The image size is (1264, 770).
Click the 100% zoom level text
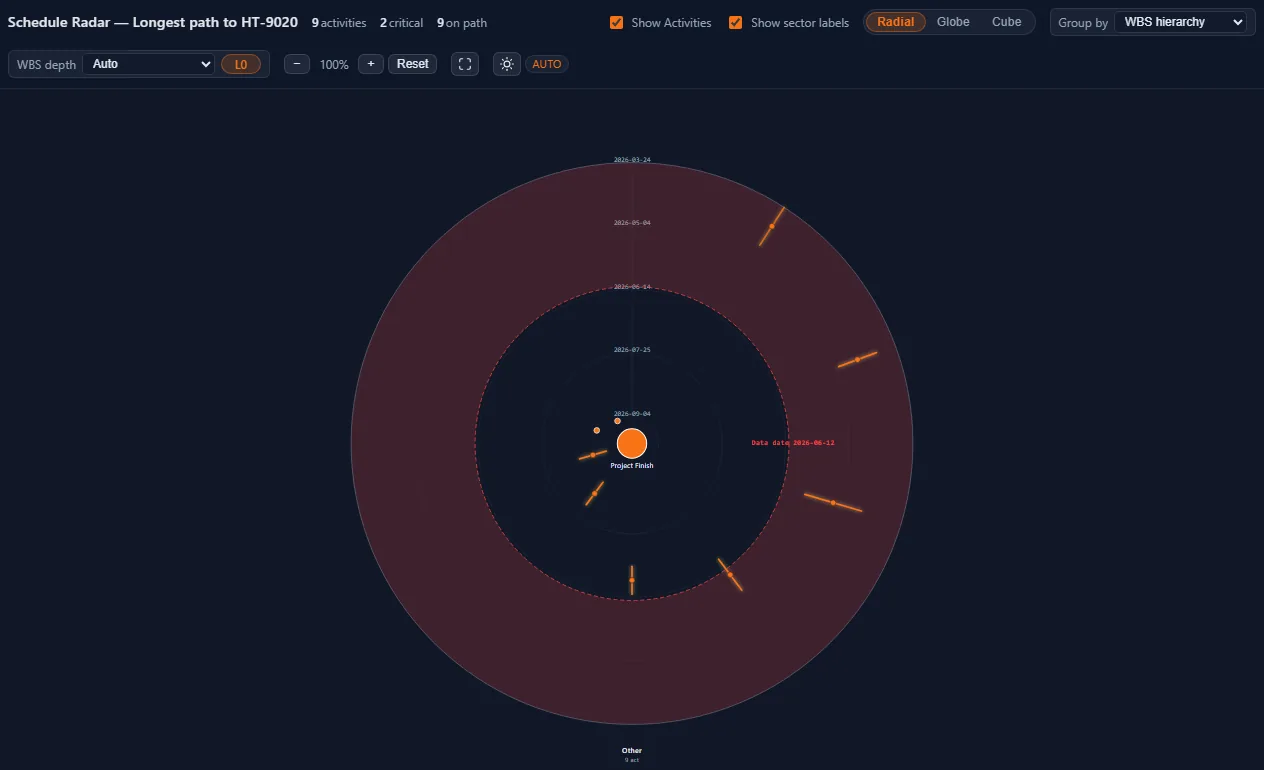coord(334,64)
